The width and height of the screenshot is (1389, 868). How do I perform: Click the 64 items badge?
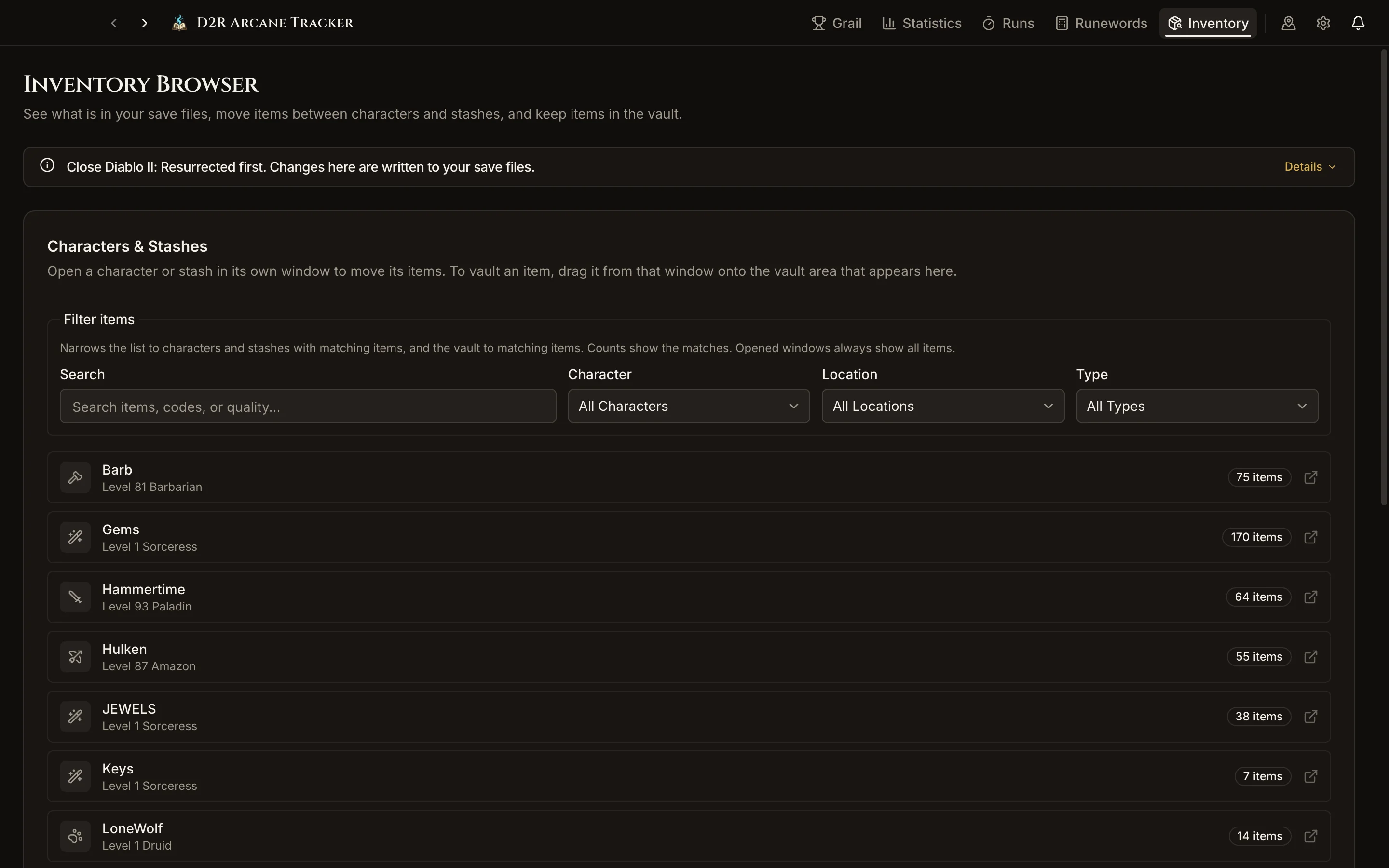click(x=1259, y=597)
